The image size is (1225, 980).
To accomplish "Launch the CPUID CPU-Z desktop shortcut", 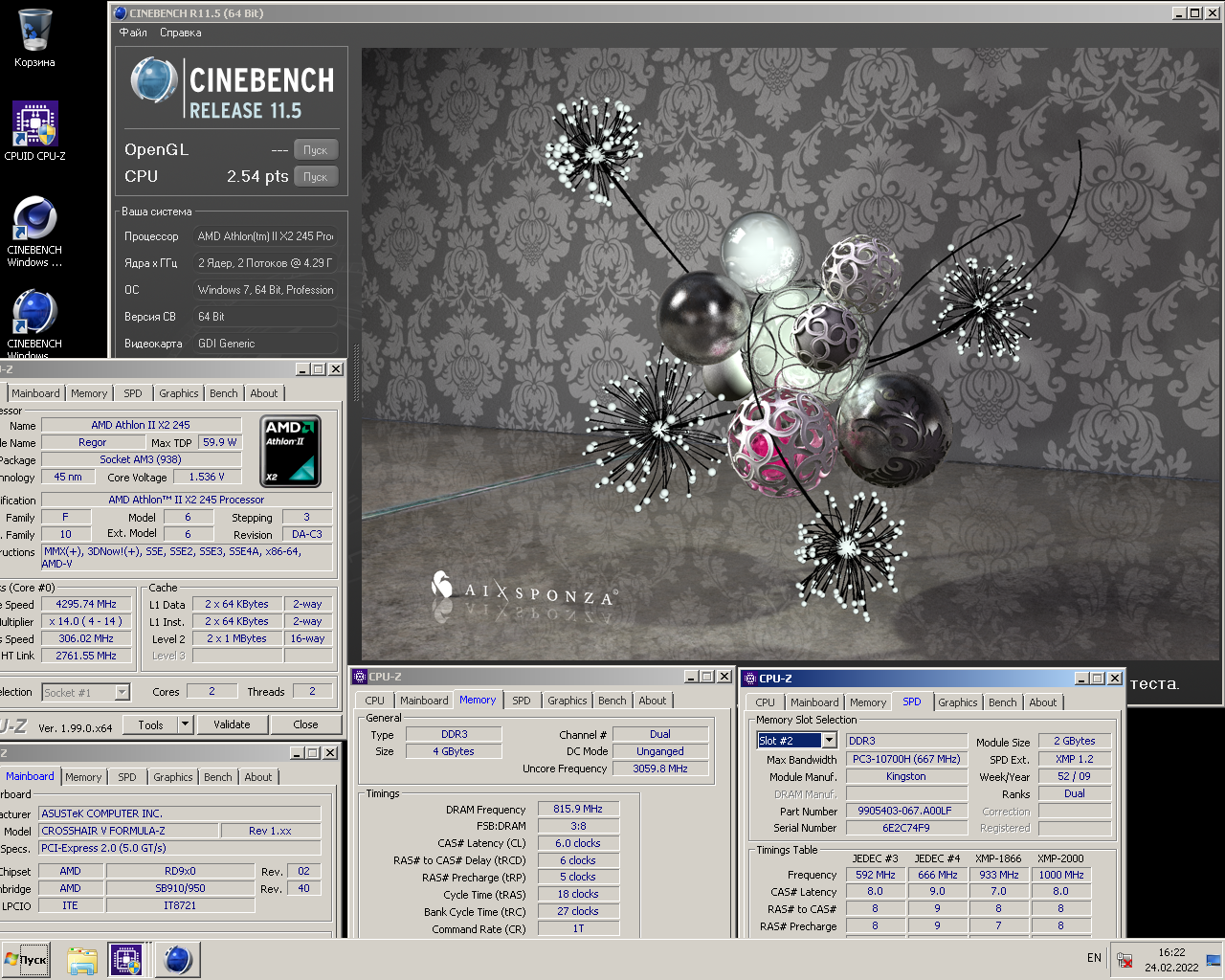I will tap(34, 131).
